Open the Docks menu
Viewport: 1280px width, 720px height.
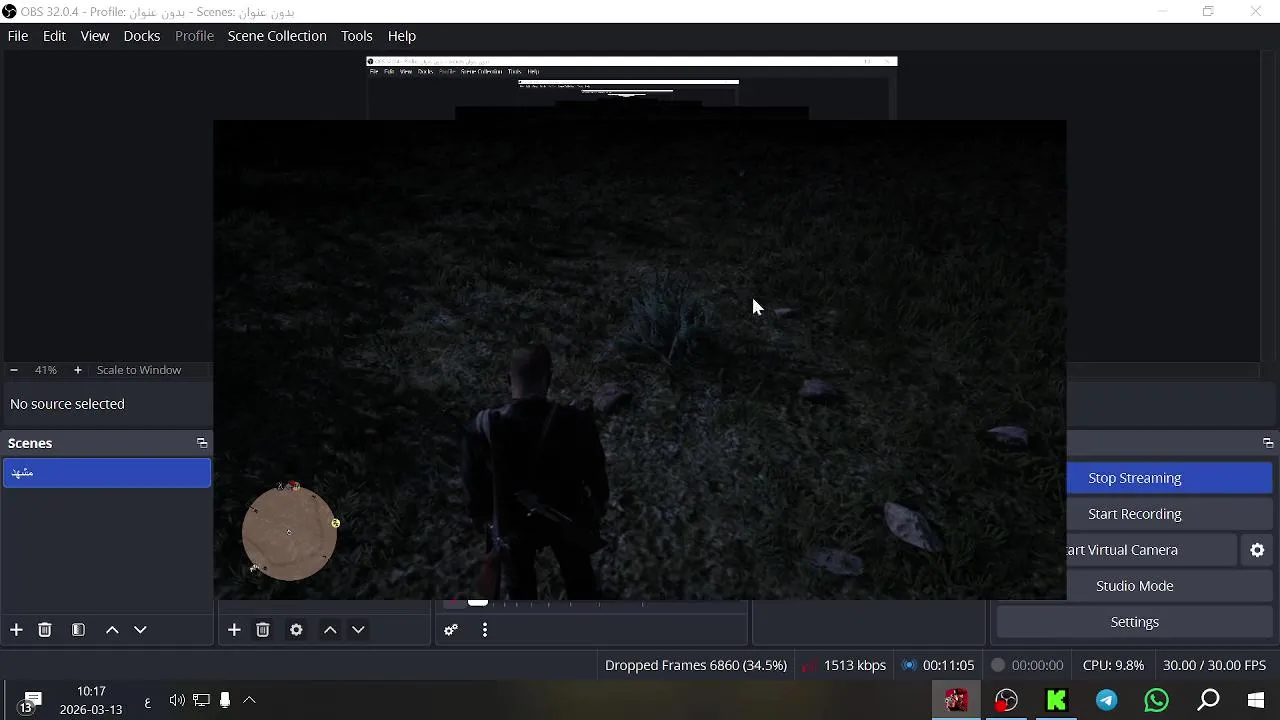click(142, 36)
